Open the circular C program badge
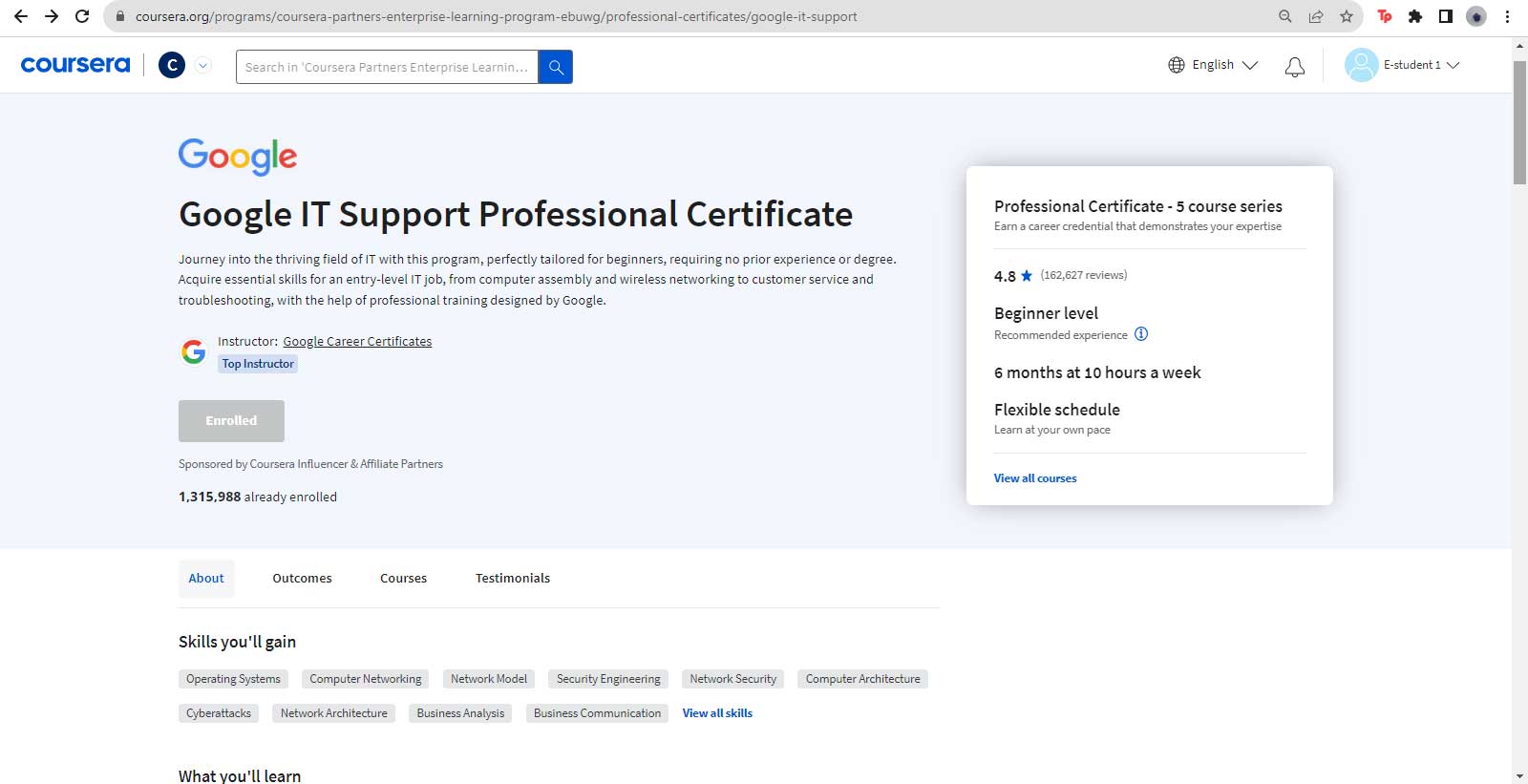The height and width of the screenshot is (784, 1528). click(172, 65)
